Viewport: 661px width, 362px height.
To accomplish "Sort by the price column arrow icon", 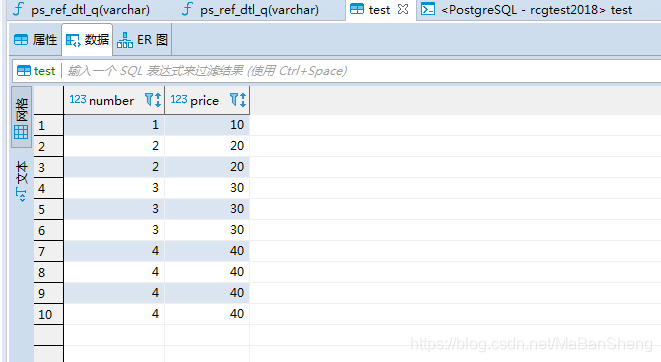I will 243,100.
